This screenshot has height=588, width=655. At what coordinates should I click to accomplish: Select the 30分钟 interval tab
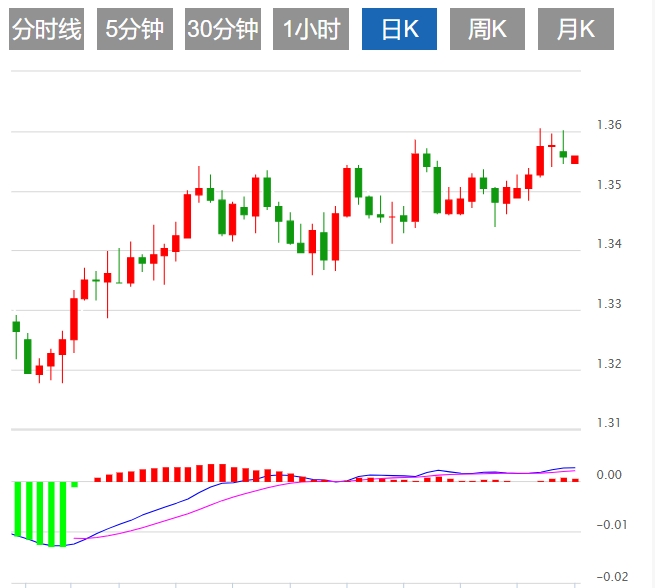point(223,29)
